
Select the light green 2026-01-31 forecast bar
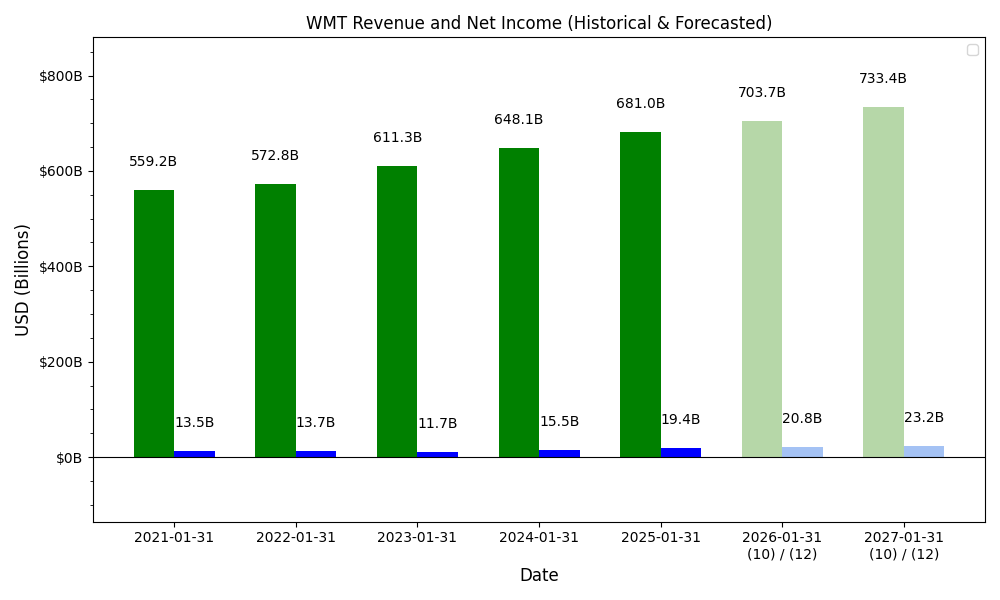(x=762, y=289)
